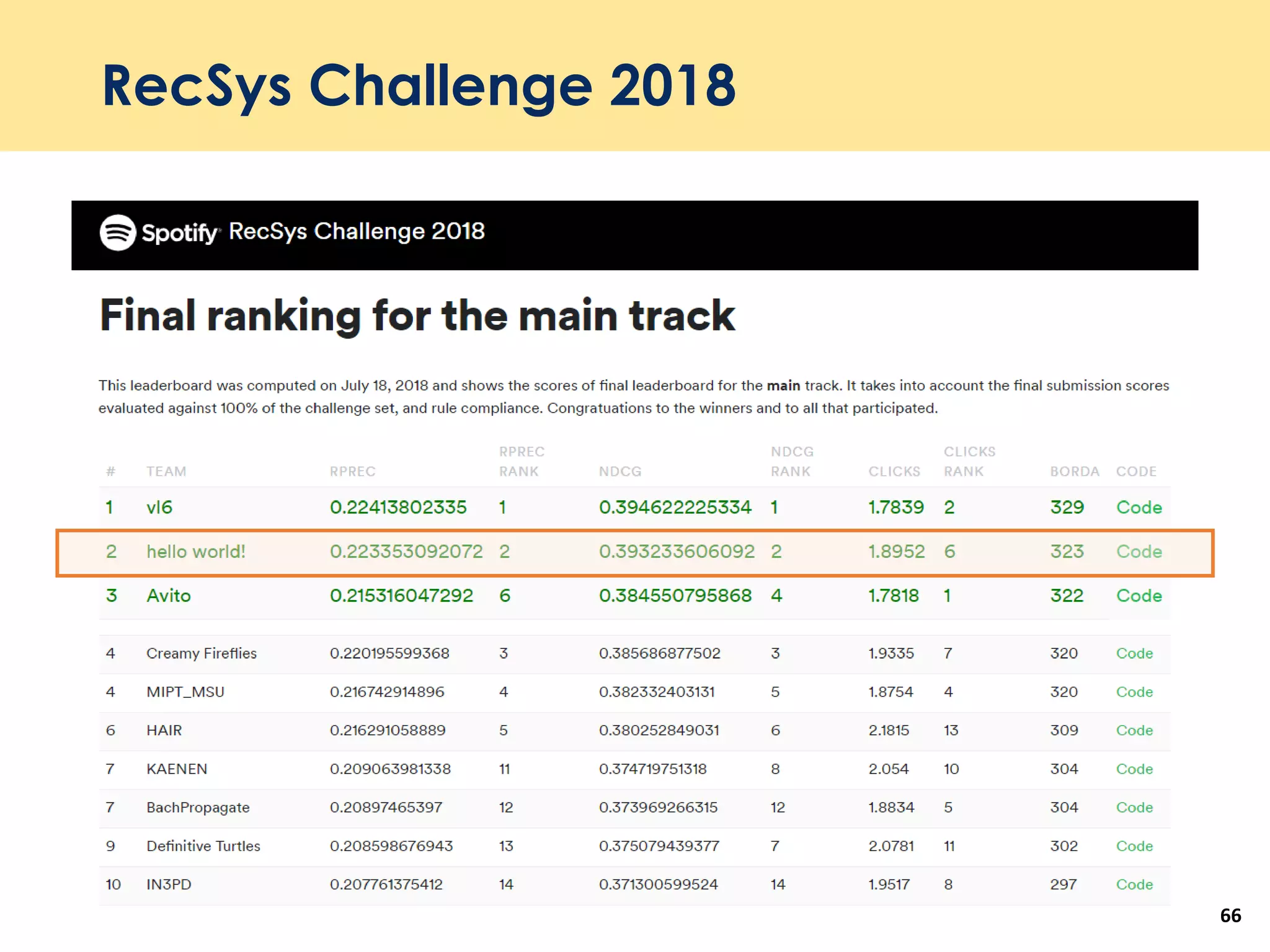
Task: Open Code link for Creamy Fireflies
Action: click(x=1134, y=653)
